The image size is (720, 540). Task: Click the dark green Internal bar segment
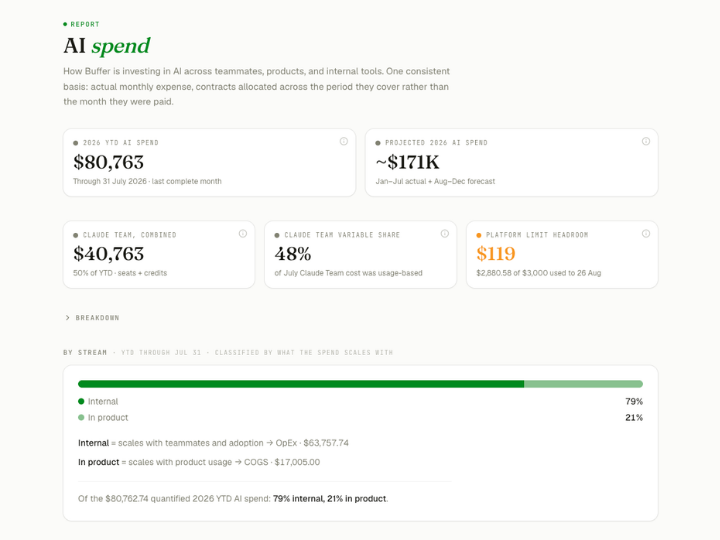(301, 384)
